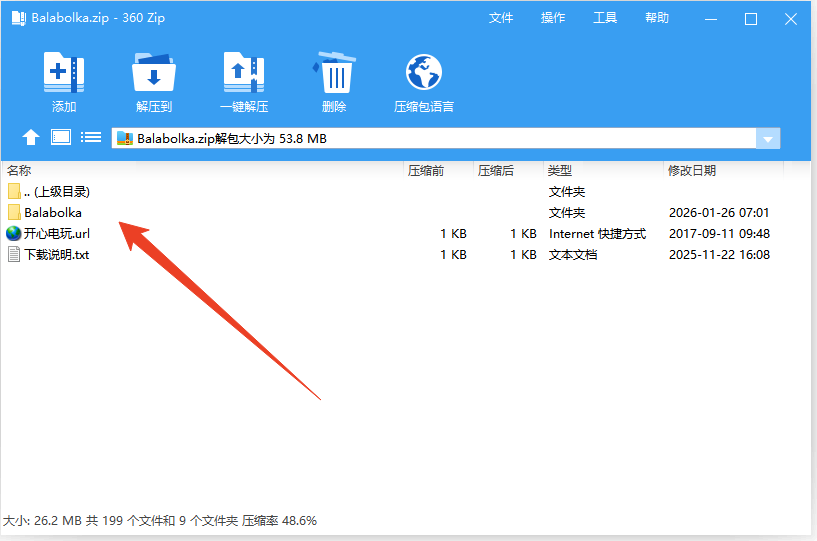The height and width of the screenshot is (541, 817).
Task: Click the date 2026-01-26 07:01
Action: pyautogui.click(x=719, y=213)
